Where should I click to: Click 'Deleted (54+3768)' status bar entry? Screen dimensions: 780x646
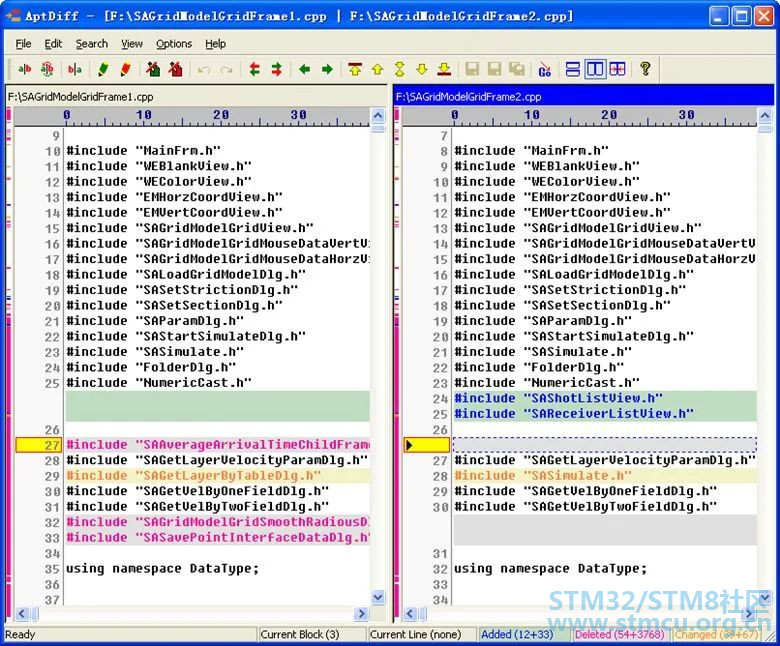619,635
